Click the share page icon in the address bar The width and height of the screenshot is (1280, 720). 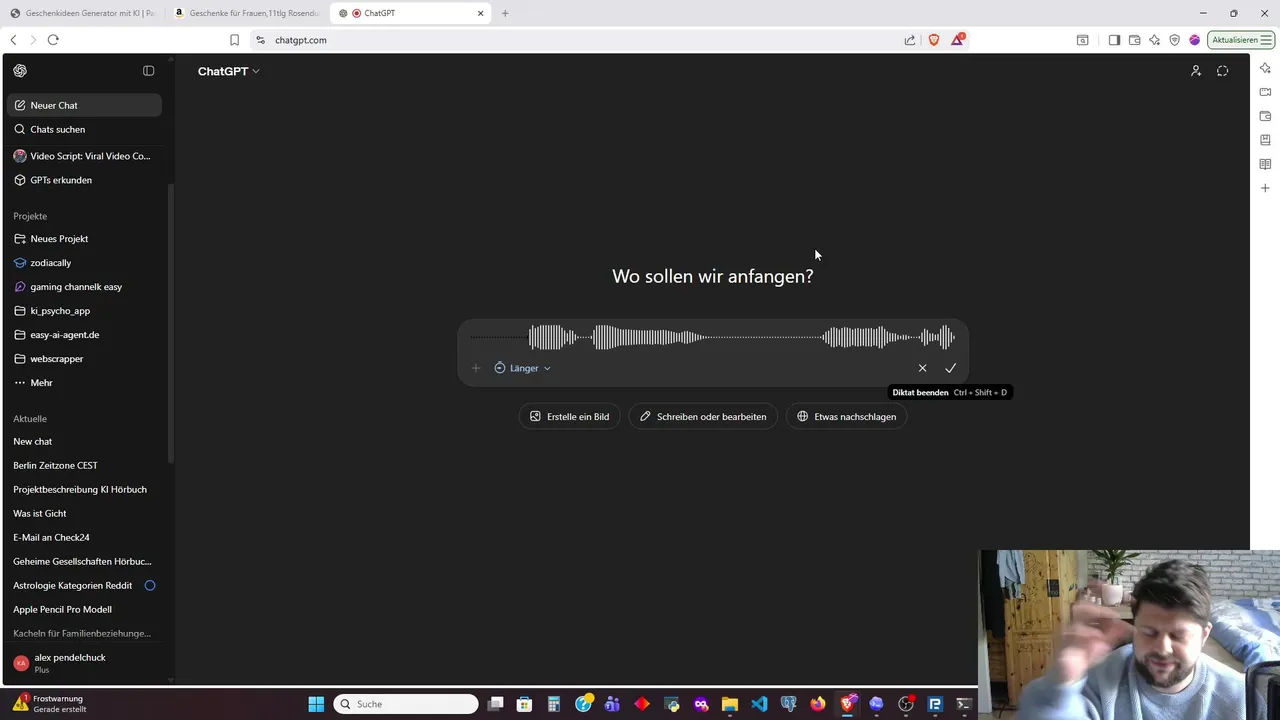[x=909, y=40]
